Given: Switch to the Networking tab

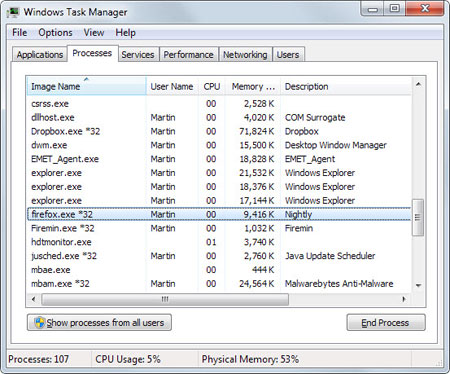Looking at the screenshot, I should click(245, 55).
